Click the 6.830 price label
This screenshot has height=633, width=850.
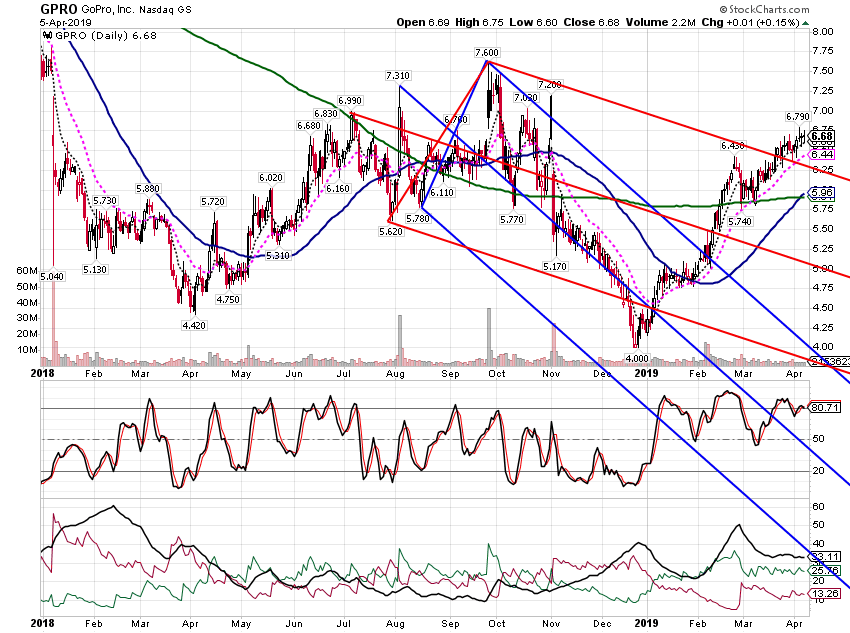click(326, 114)
